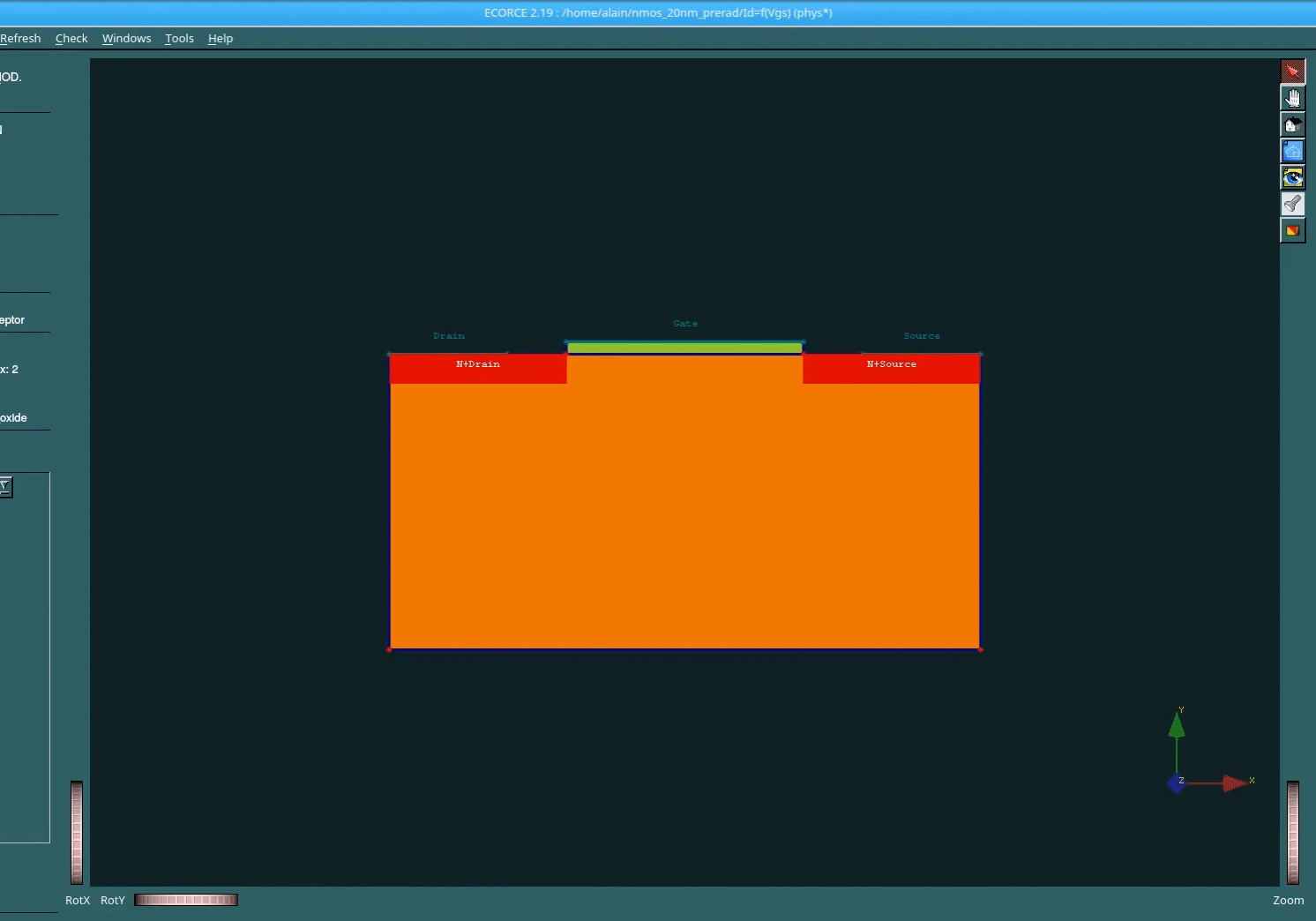This screenshot has height=921, width=1316.
Task: Open the Help menu
Action: click(221, 39)
